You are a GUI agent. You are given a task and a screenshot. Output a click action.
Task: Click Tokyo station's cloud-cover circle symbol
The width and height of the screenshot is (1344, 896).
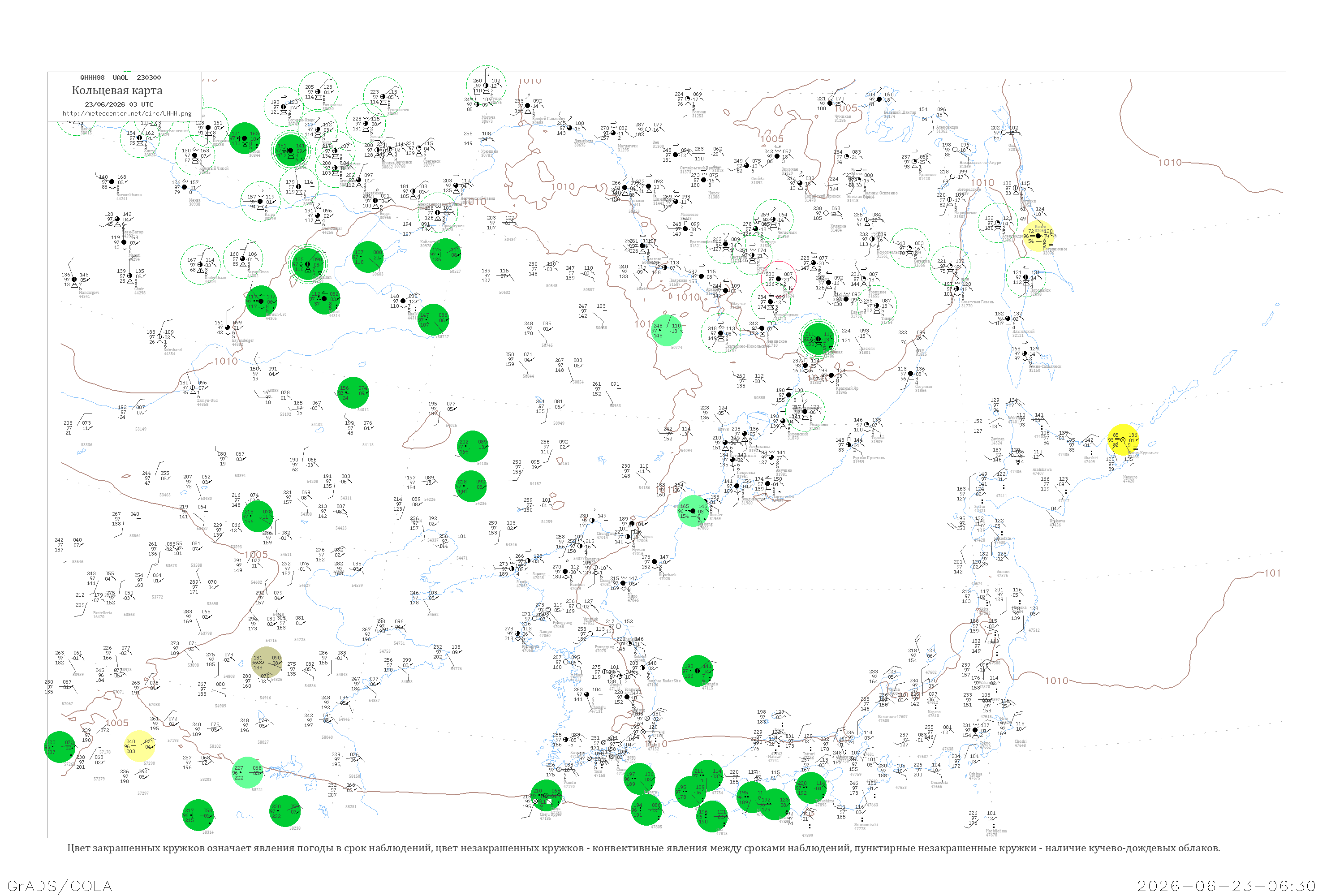pyautogui.click(x=975, y=730)
